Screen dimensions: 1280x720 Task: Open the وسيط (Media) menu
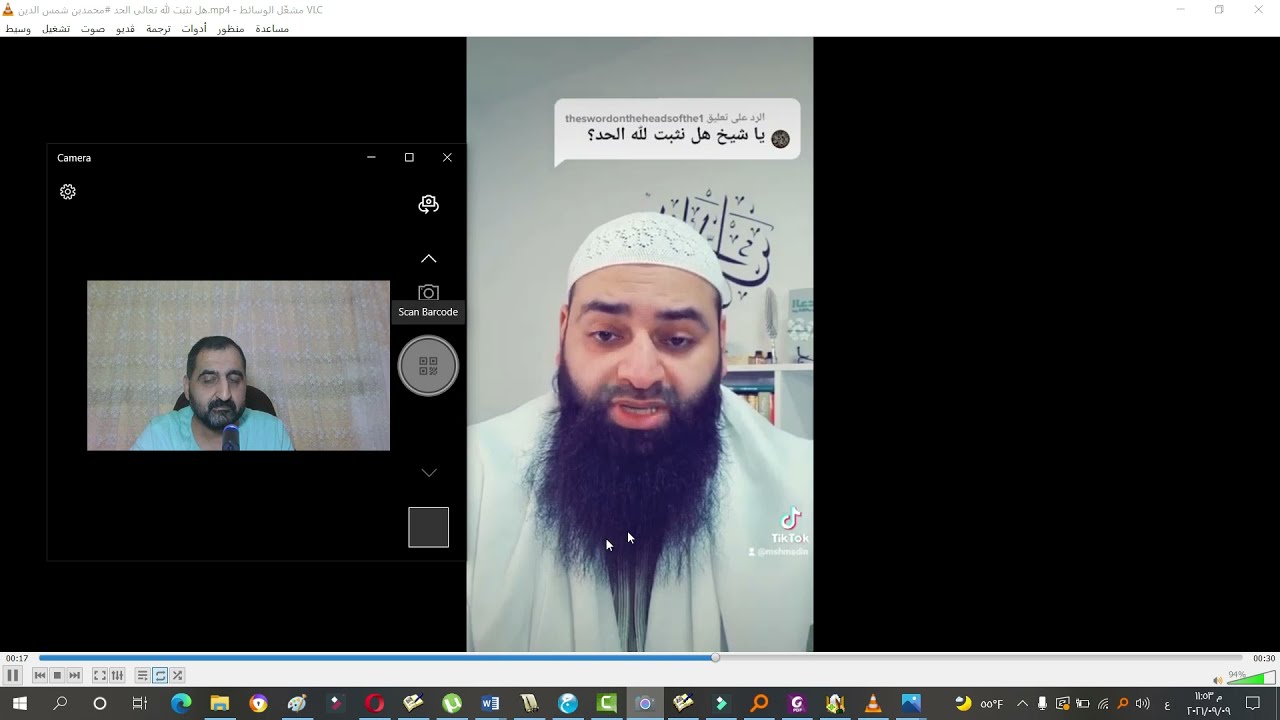[x=18, y=29]
